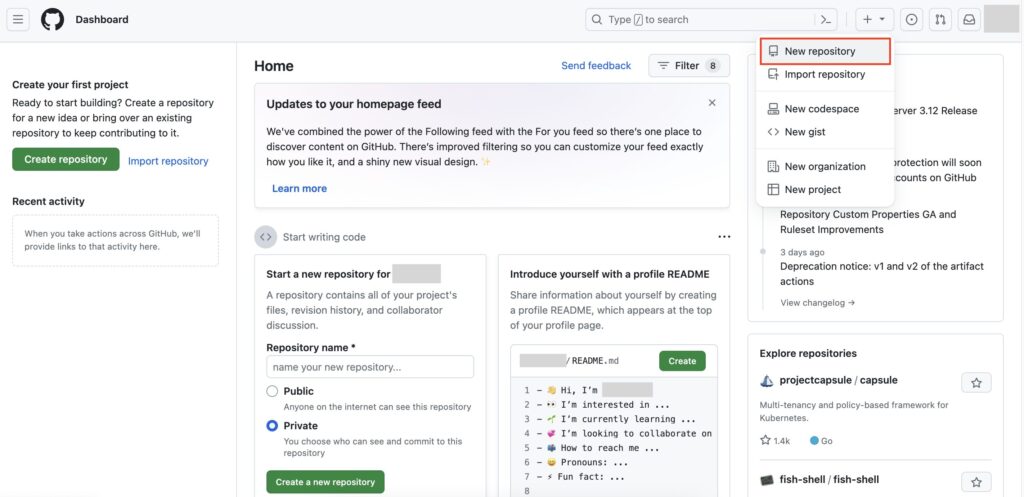Select New codespace from the menu

point(825,109)
